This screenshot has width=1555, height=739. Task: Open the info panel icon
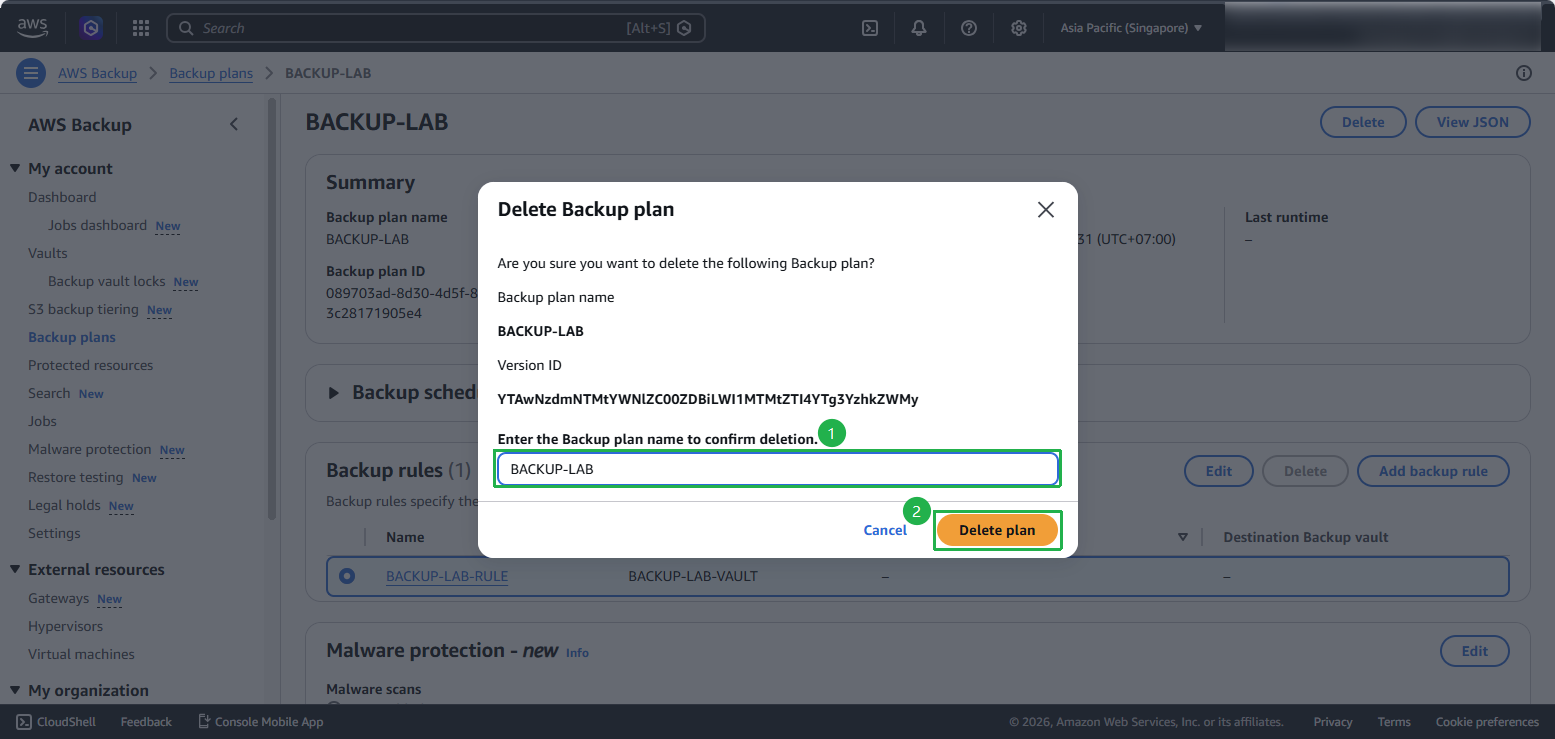[x=1524, y=73]
